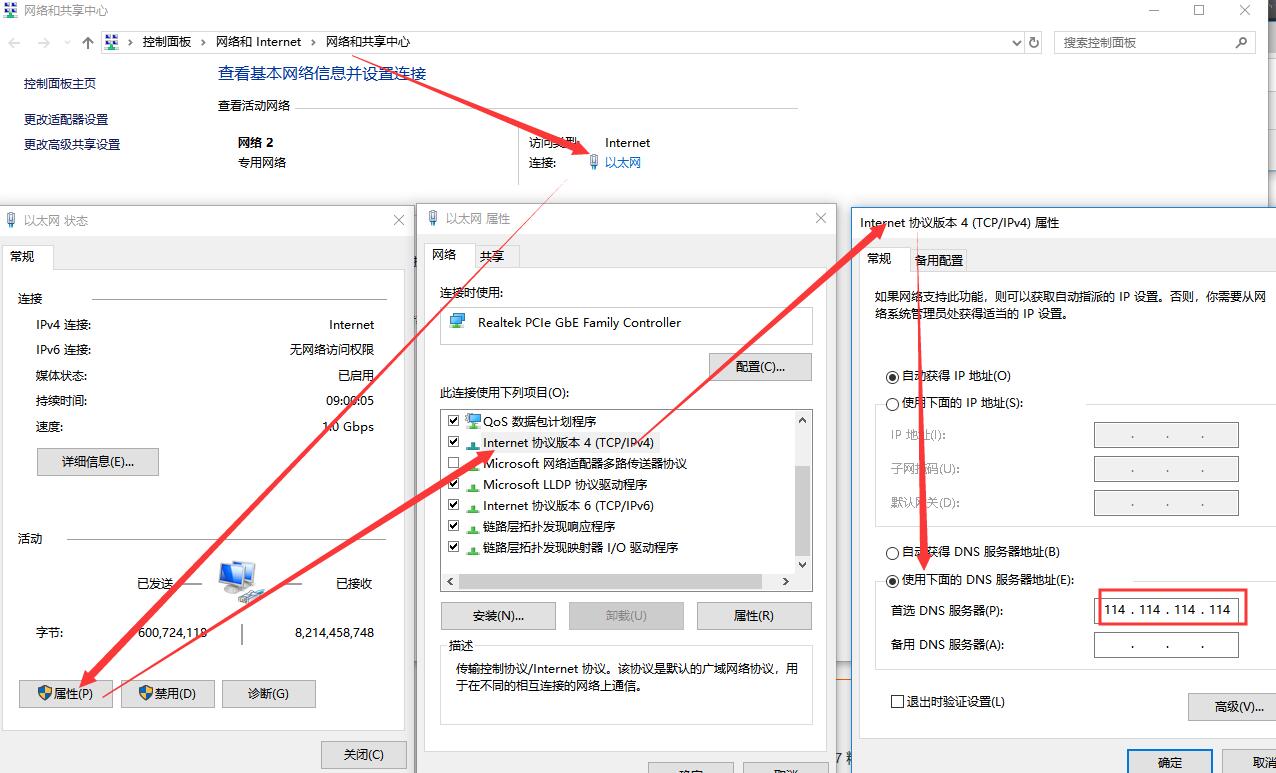Select Internet 协议版本 4 (TCP/IPv4) list item
This screenshot has width=1276, height=773.
(x=568, y=442)
